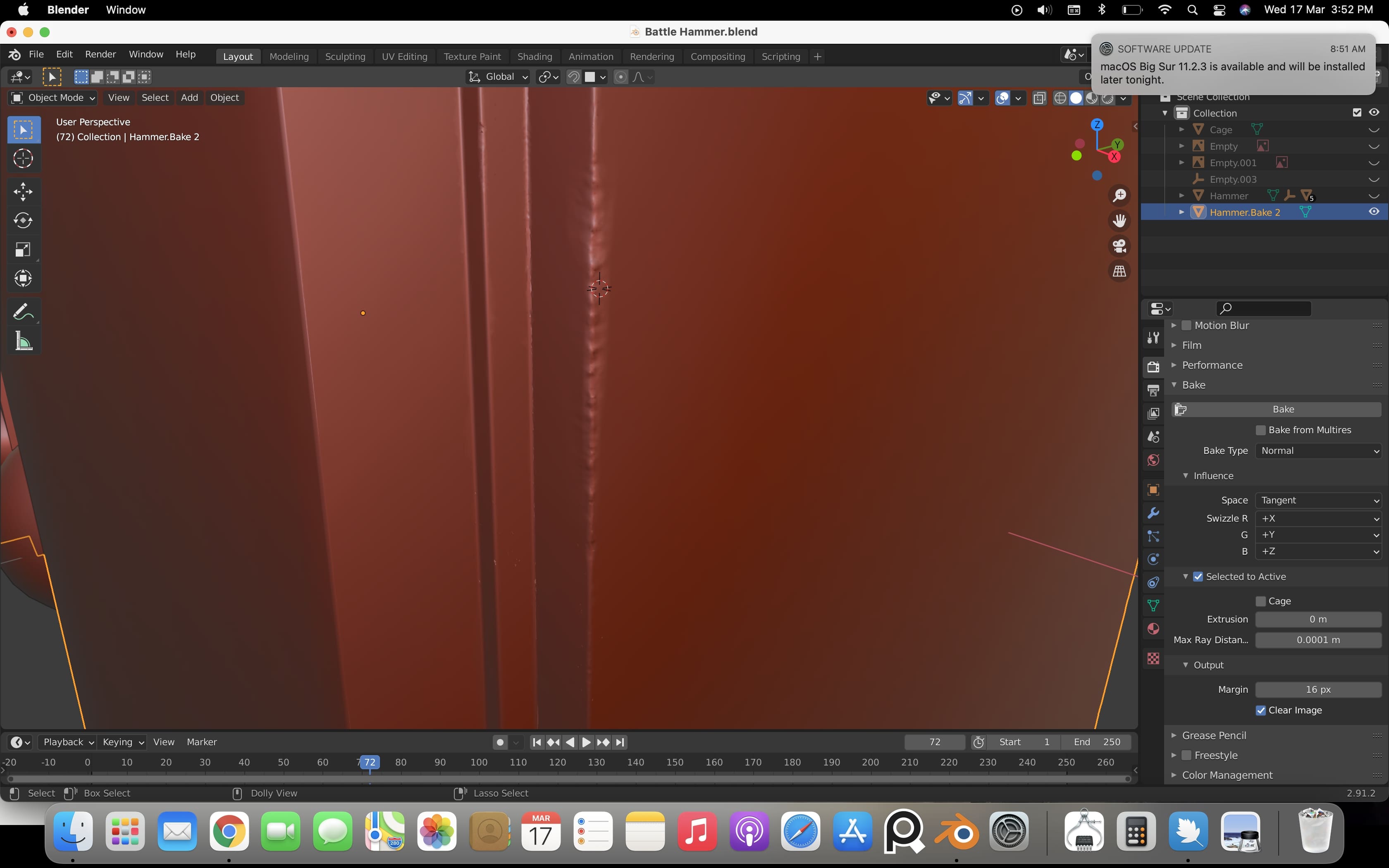Switch to the Shading workspace tab
This screenshot has height=868, width=1389.
click(534, 56)
